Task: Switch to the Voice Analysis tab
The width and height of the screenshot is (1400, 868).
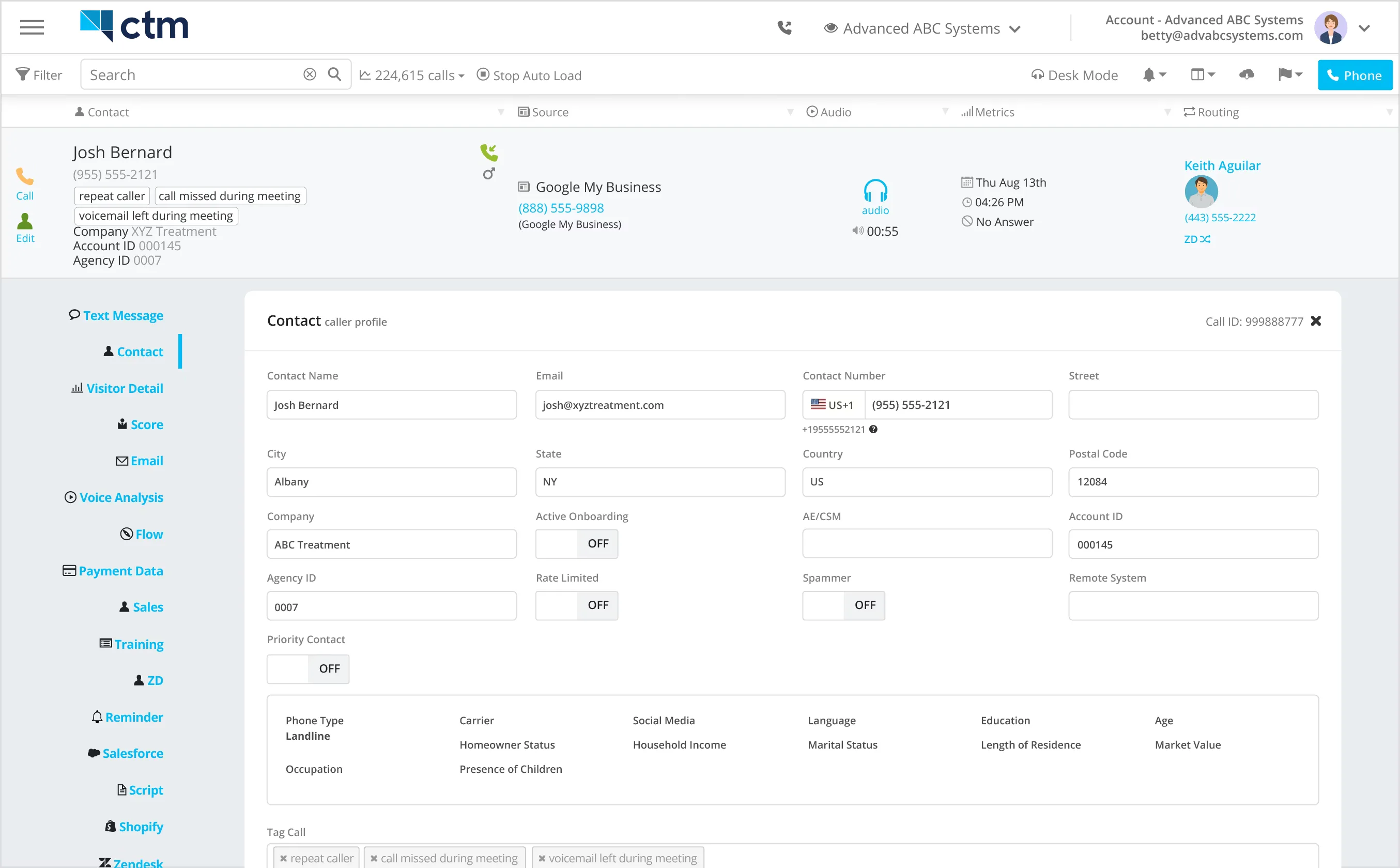Action: [x=114, y=497]
